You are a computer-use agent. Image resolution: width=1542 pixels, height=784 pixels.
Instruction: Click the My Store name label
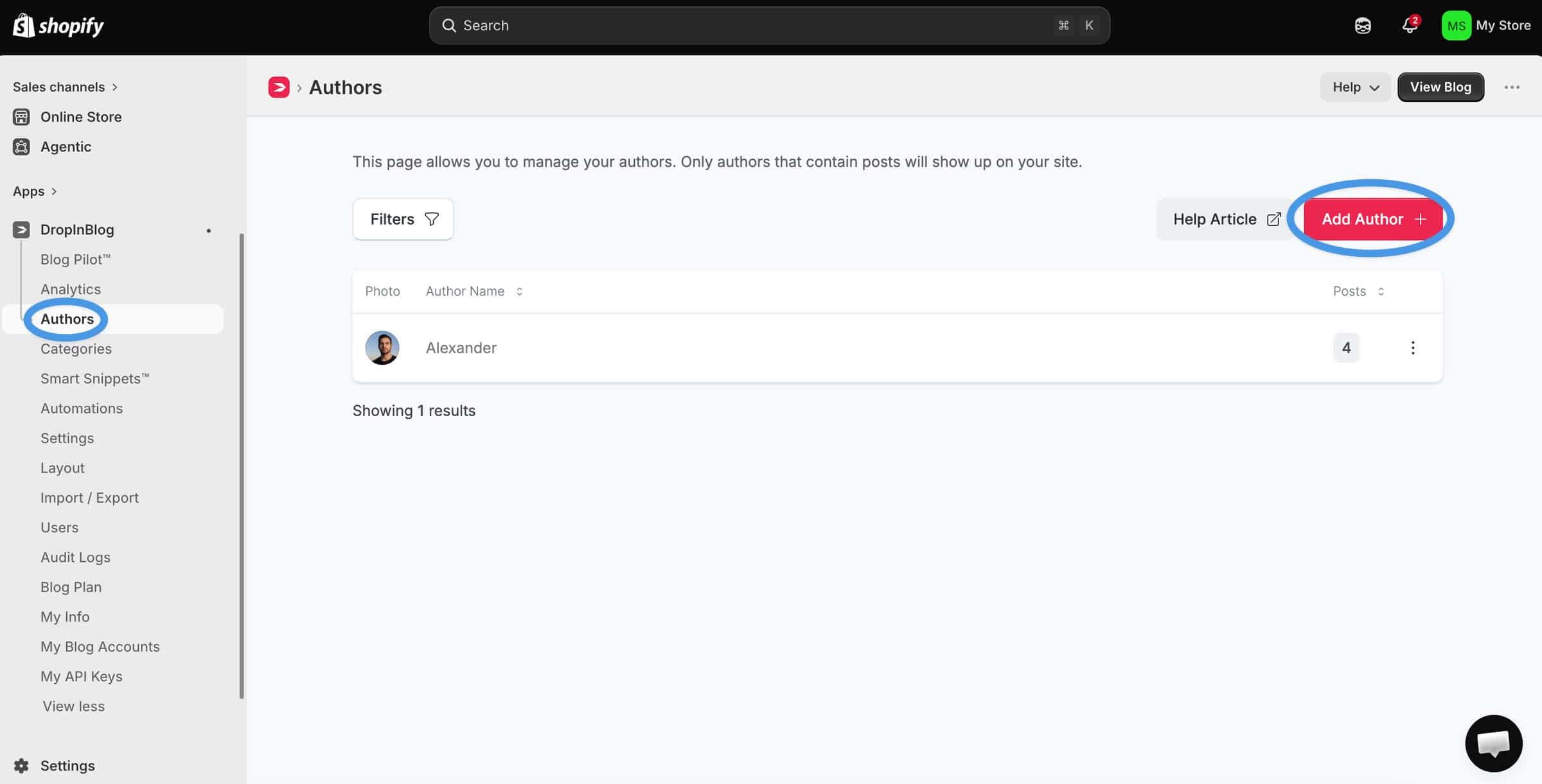[x=1503, y=26]
